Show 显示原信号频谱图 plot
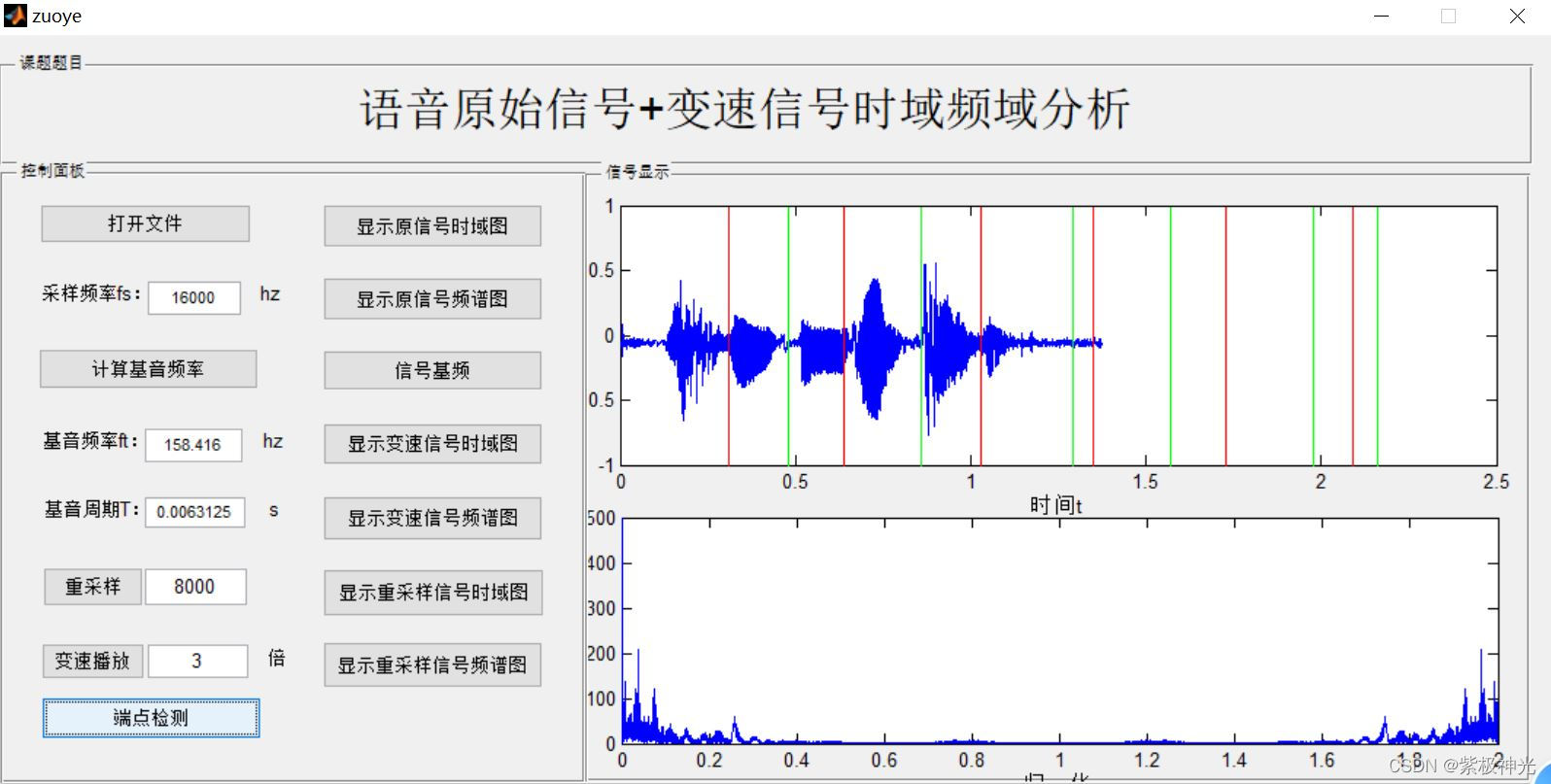This screenshot has height=784, width=1551. click(432, 299)
